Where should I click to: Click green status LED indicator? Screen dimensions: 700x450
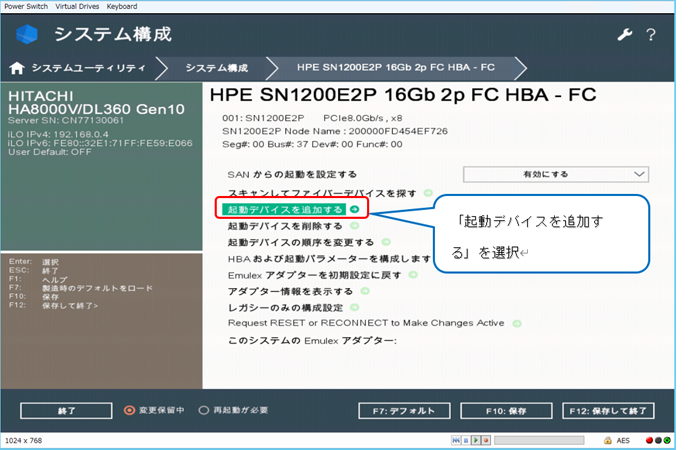click(x=667, y=441)
